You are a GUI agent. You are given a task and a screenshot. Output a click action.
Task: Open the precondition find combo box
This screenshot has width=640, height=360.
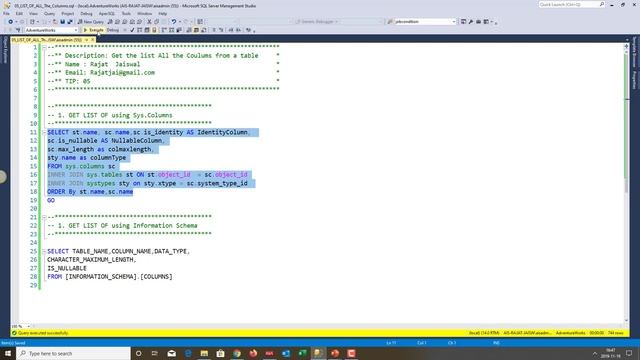[x=424, y=21]
